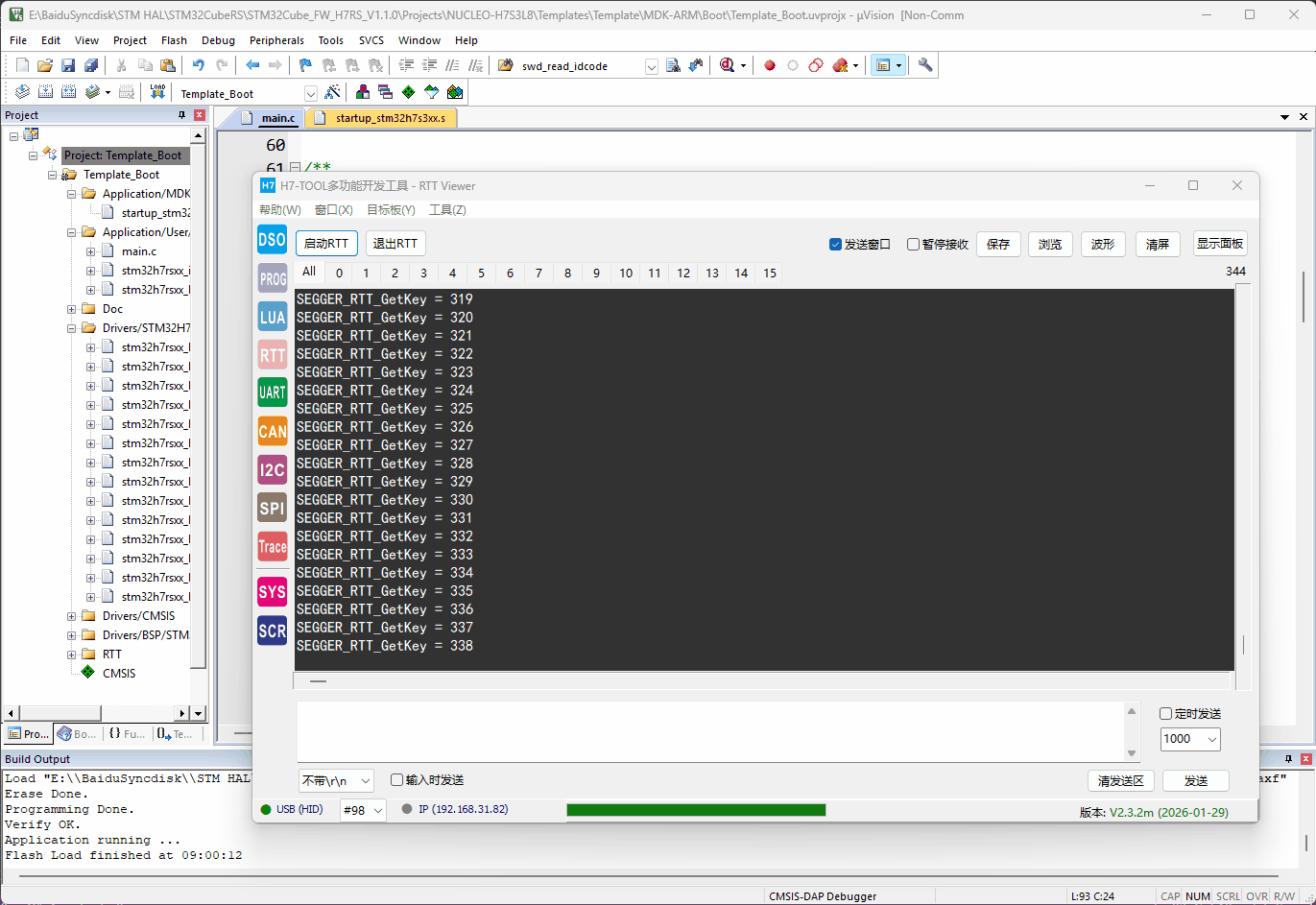The width and height of the screenshot is (1316, 905).
Task: Select the DSO oscilloscope tool icon
Action: pos(271,239)
